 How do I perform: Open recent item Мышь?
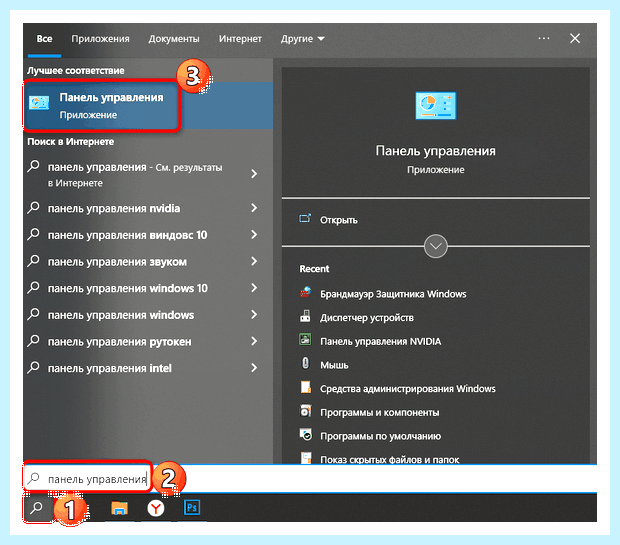(334, 365)
